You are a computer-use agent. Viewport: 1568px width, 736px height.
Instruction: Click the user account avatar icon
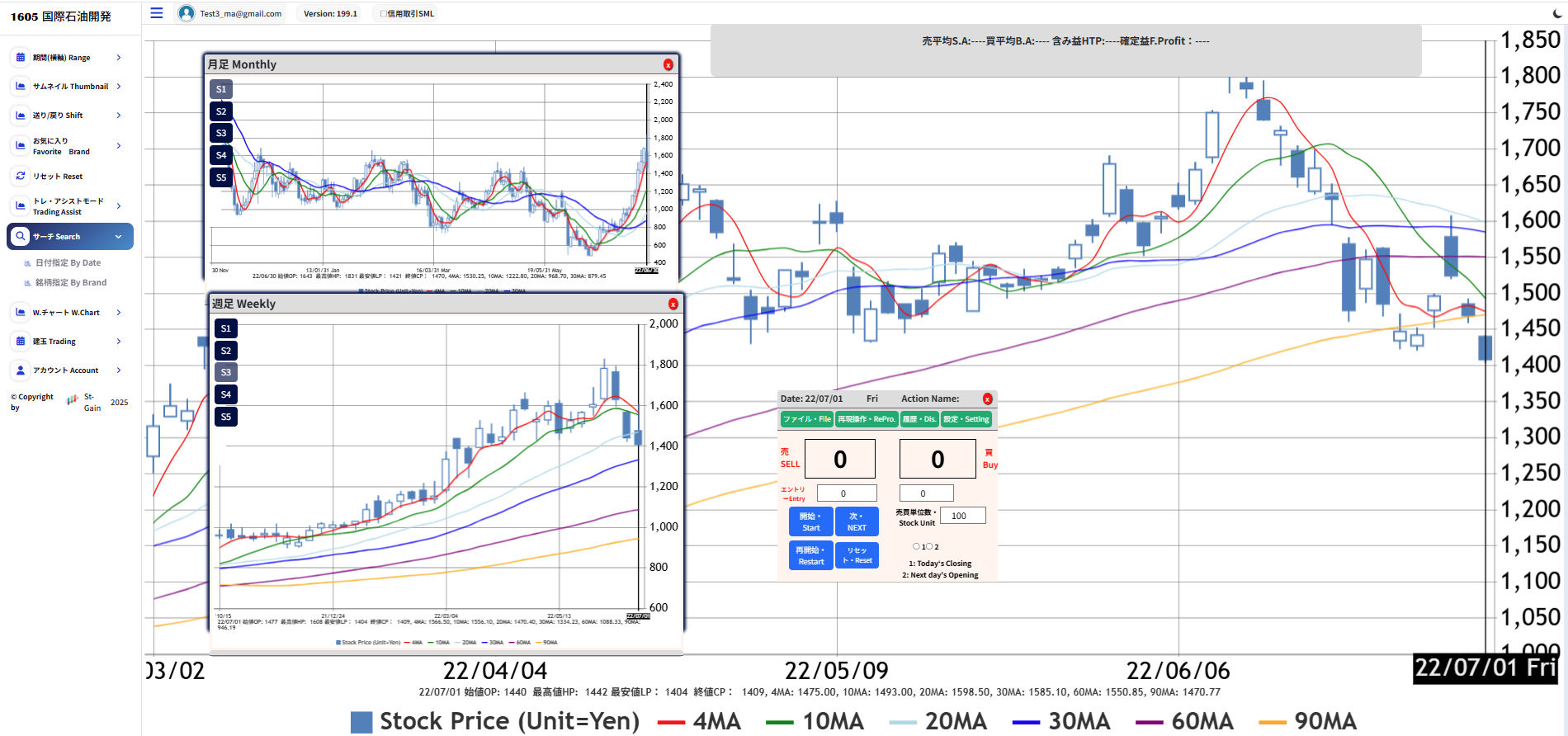coord(187,13)
